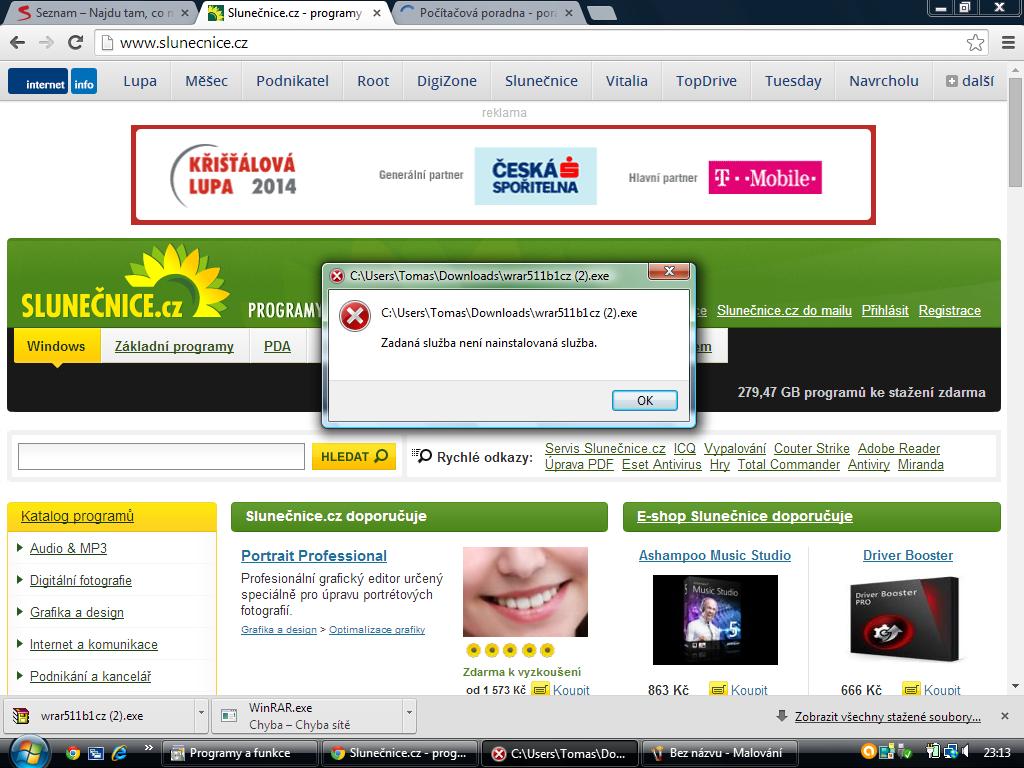The image size is (1024, 768).
Task: Click the volume icon in system tray
Action: [x=967, y=752]
